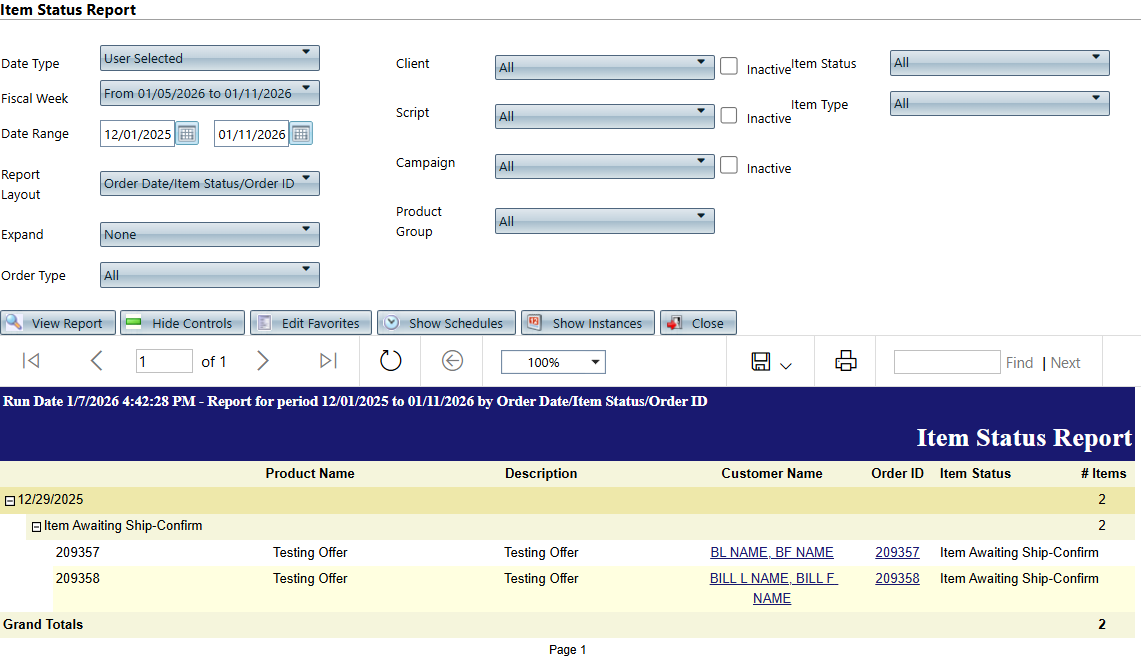Refresh the report with the circular arrow
Image resolution: width=1141 pixels, height=662 pixels.
(390, 362)
